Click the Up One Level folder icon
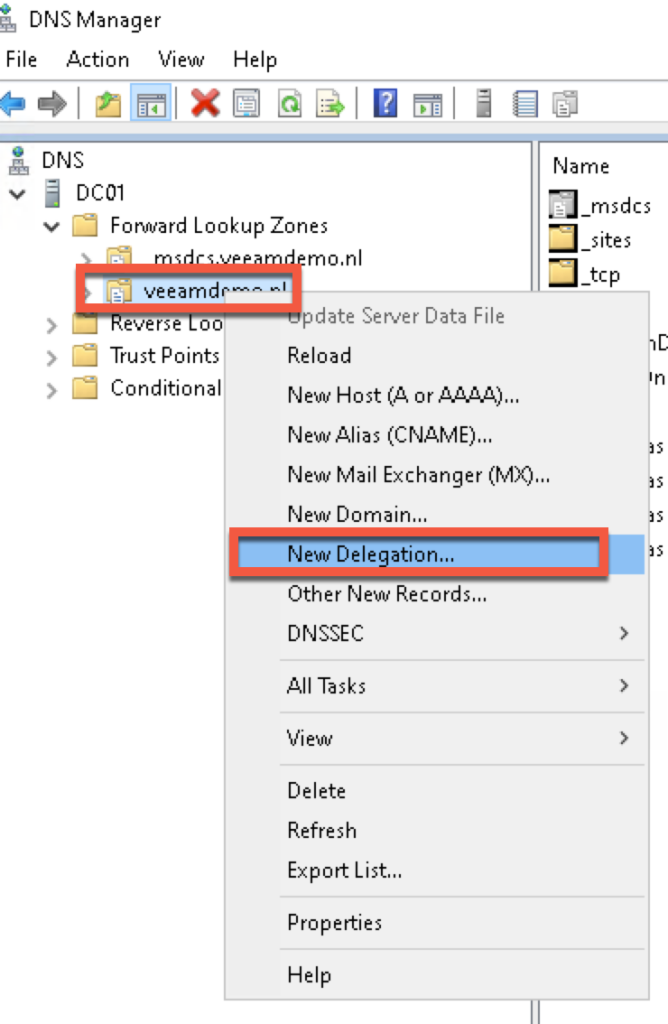This screenshot has width=668, height=1024. point(108,103)
